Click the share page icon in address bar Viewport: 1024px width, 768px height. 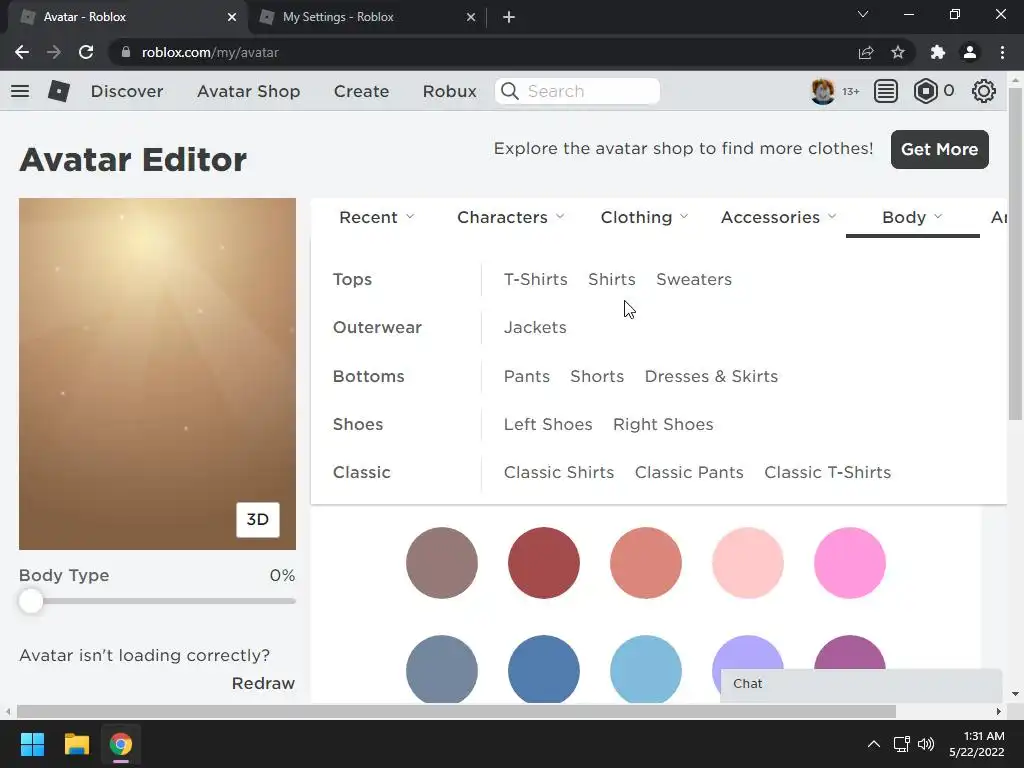[x=866, y=52]
